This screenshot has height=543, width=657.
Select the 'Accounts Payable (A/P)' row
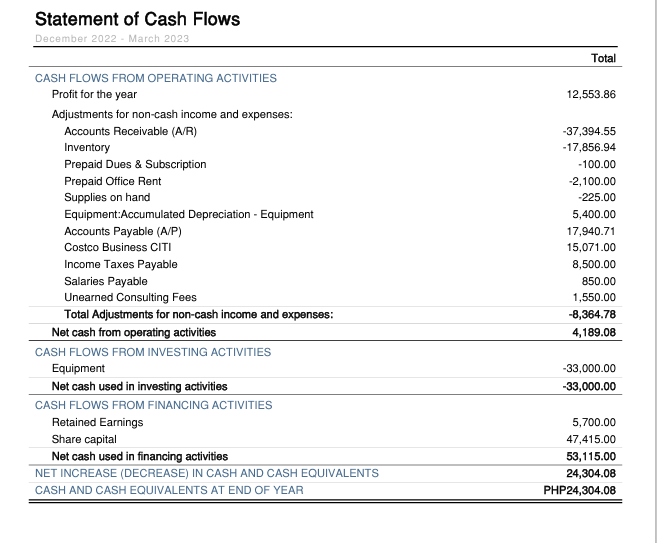[x=123, y=231]
